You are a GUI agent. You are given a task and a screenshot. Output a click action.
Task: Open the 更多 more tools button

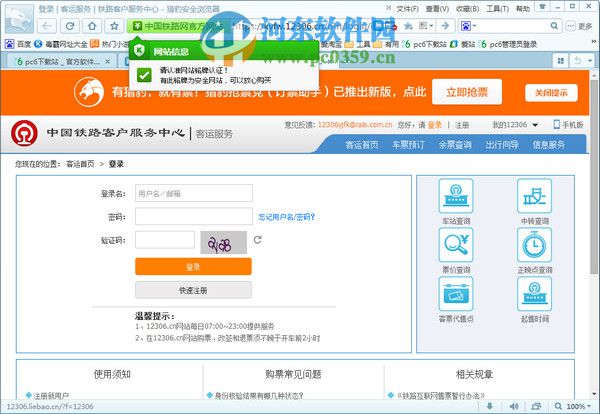579,26
